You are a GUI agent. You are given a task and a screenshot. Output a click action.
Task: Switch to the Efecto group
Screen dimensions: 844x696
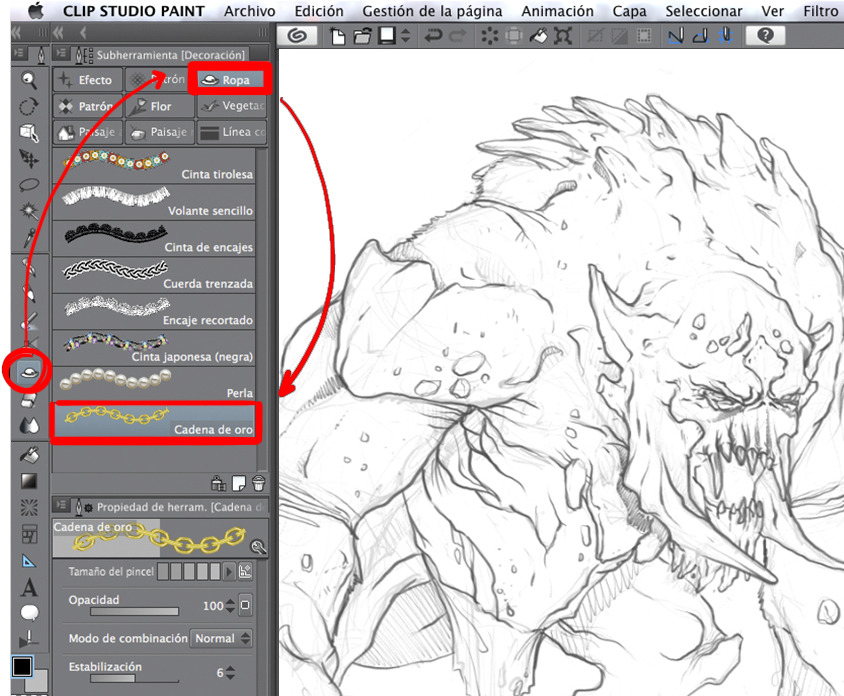coord(88,80)
